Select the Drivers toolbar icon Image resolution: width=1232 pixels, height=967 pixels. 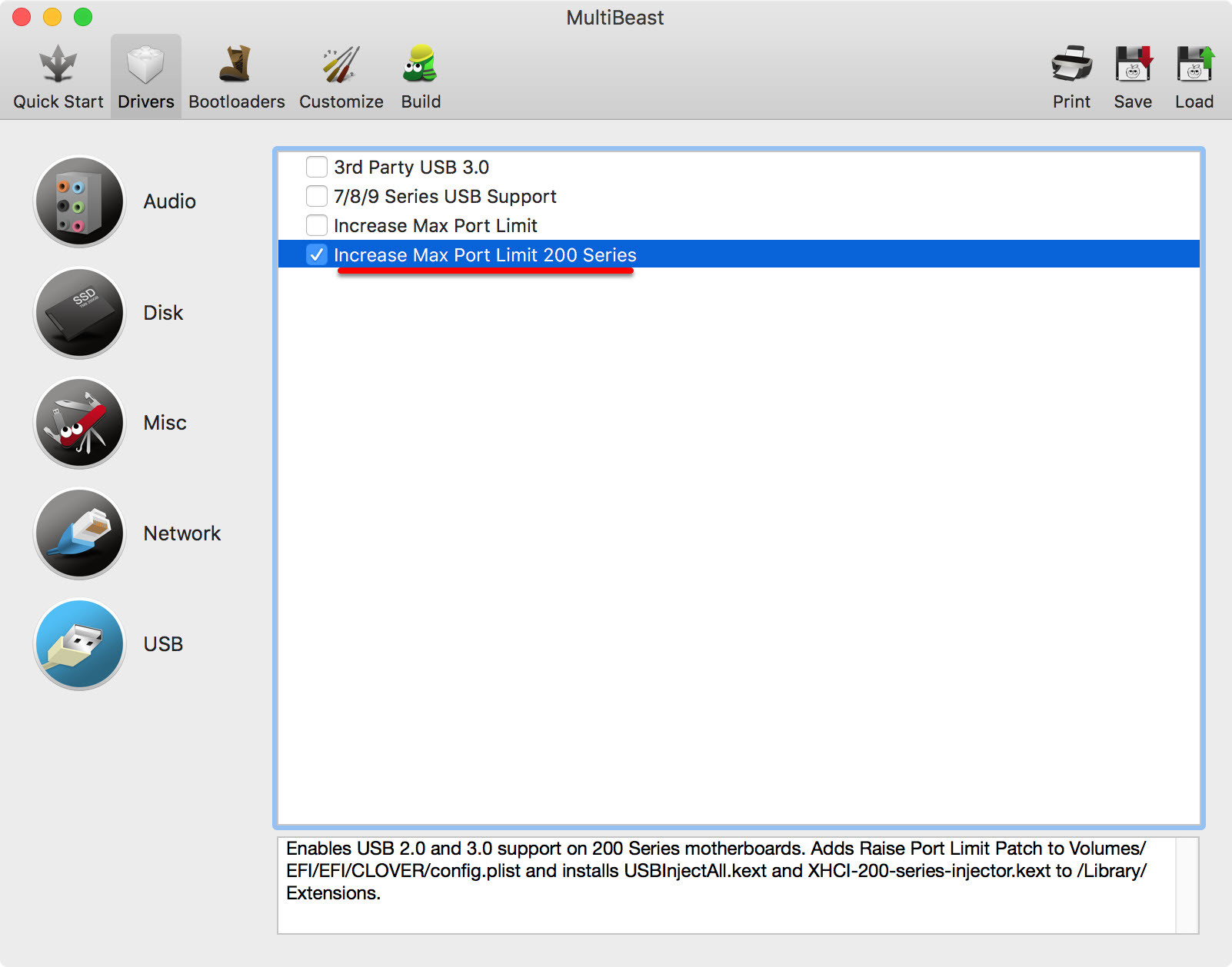(x=145, y=77)
